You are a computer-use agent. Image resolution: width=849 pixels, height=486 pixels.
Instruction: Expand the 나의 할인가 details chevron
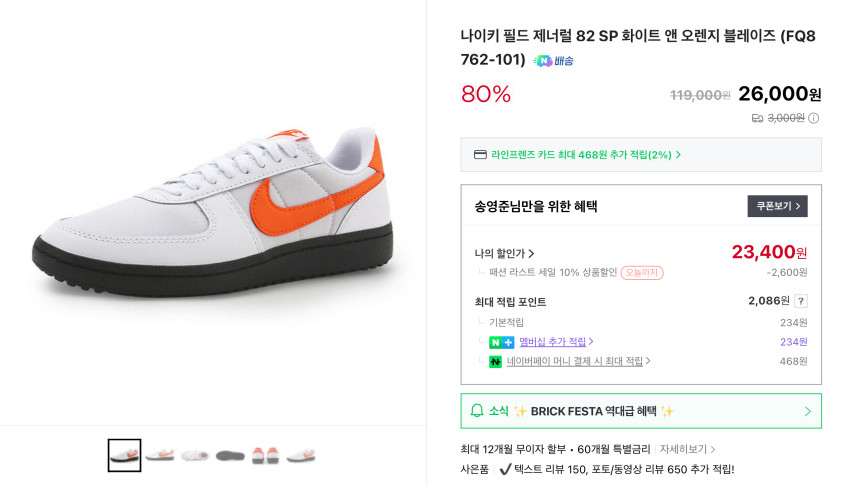531,254
